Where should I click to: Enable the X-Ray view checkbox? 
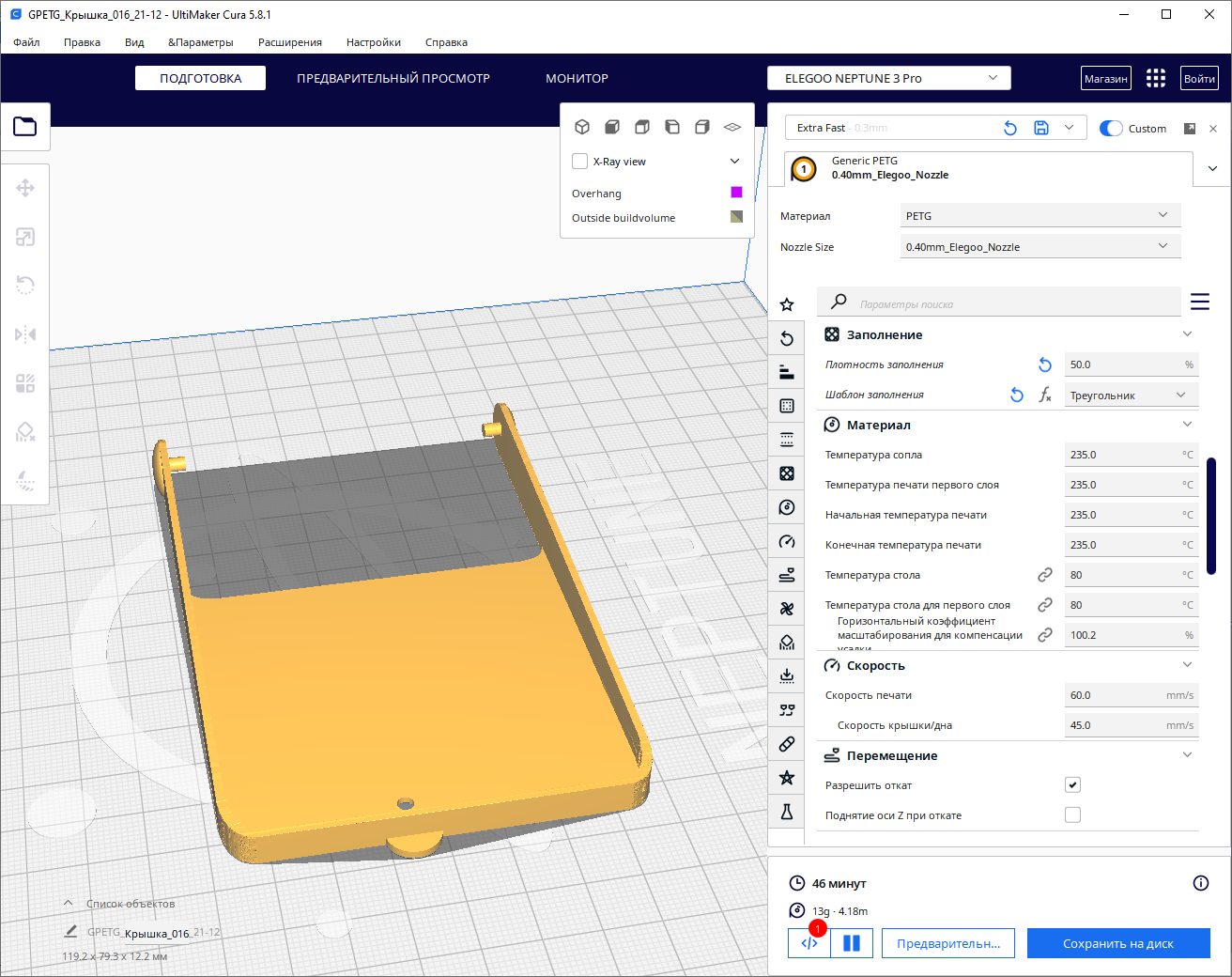(580, 162)
